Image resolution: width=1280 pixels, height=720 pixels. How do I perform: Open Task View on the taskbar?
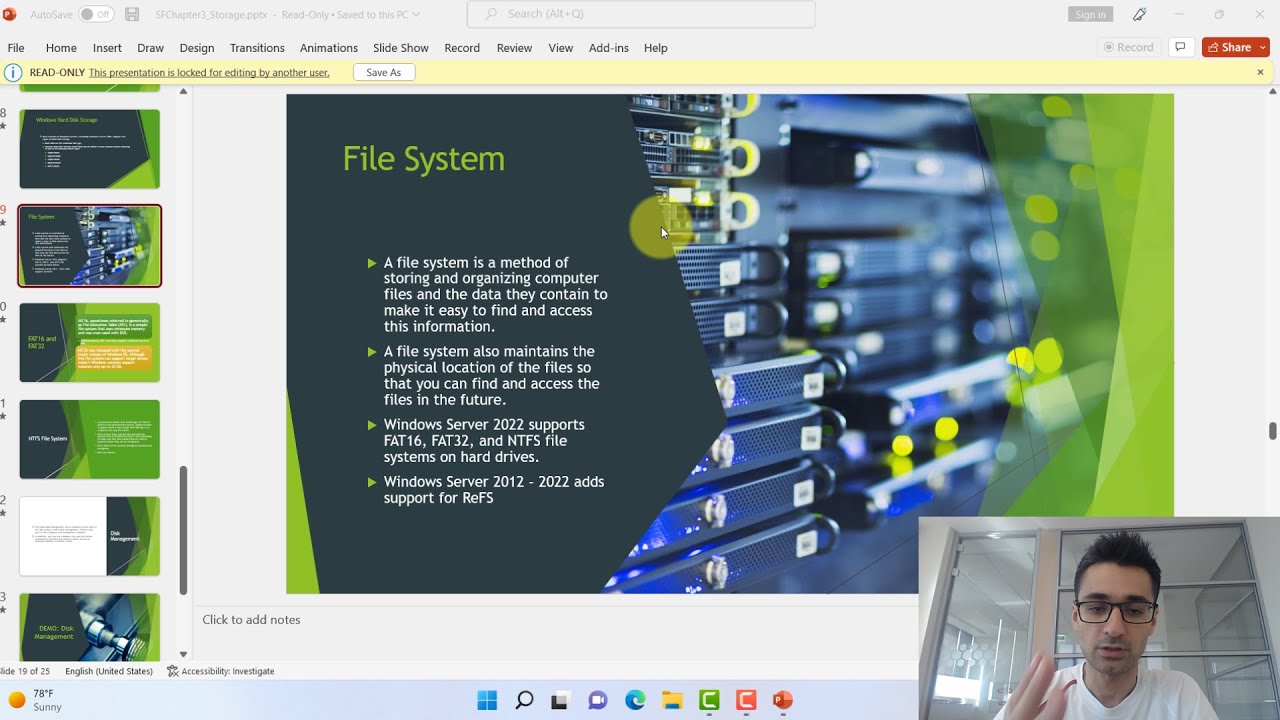560,700
